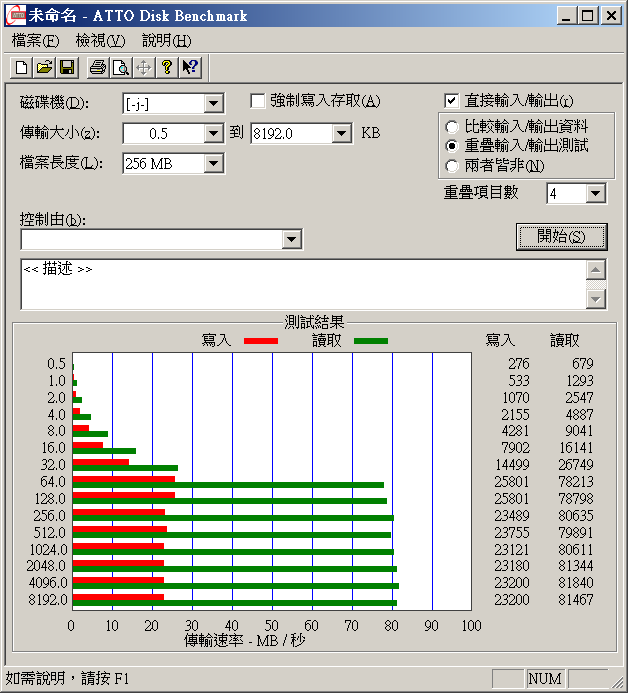This screenshot has height=693, width=628.
Task: Click the KB unit label
Action: [x=370, y=133]
